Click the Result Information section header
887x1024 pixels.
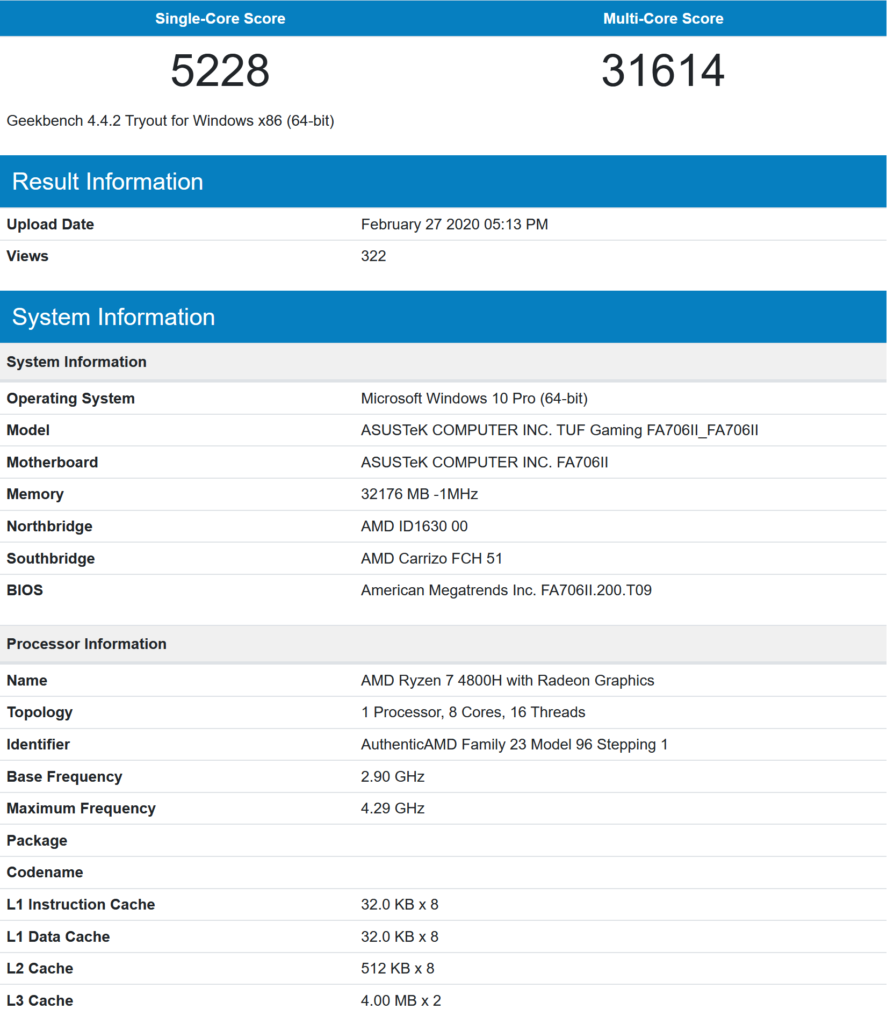[443, 182]
